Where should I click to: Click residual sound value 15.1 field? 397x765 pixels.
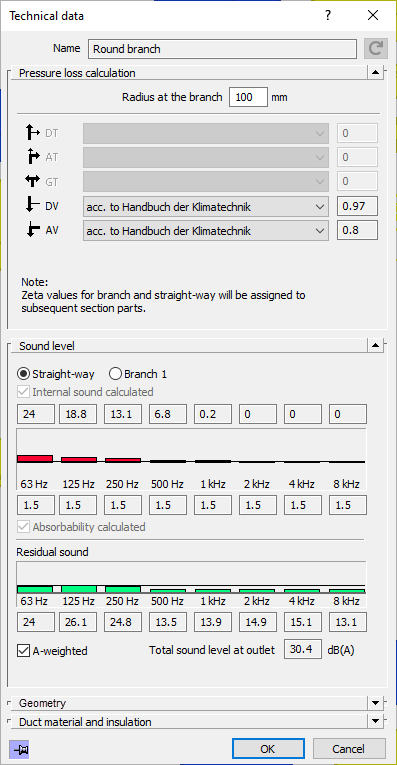(x=303, y=622)
